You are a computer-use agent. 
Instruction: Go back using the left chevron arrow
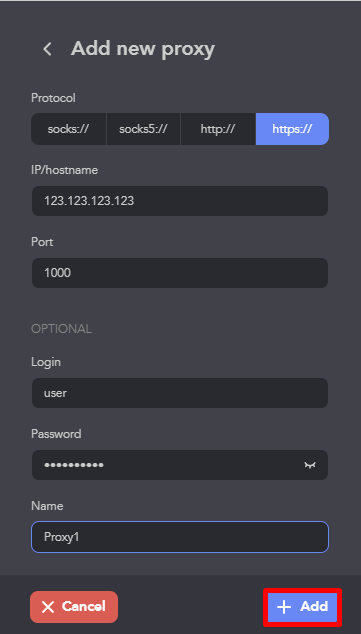coord(47,49)
